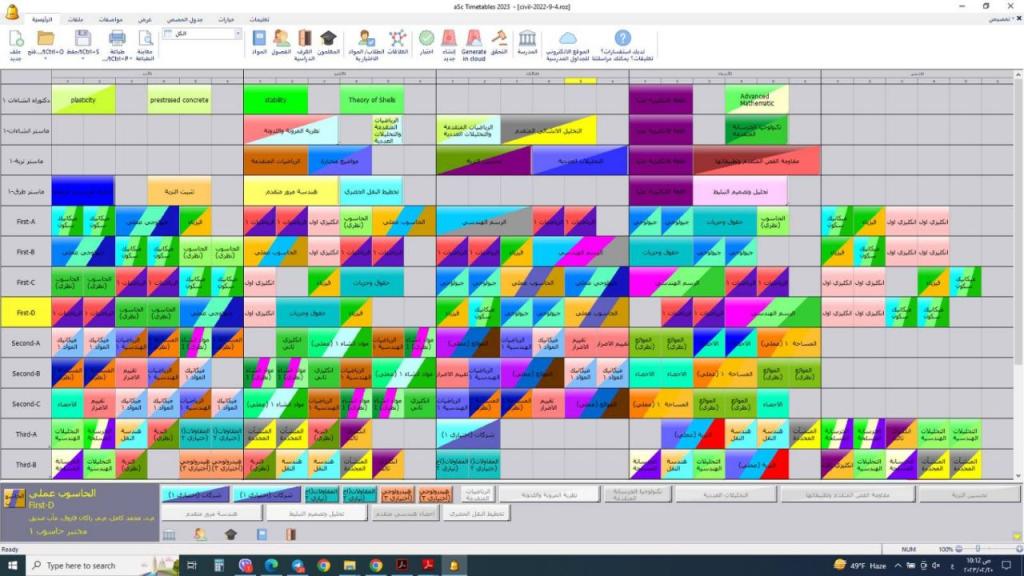The image size is (1024, 576).
Task: Click the help question mark icon
Action: pyautogui.click(x=622, y=38)
